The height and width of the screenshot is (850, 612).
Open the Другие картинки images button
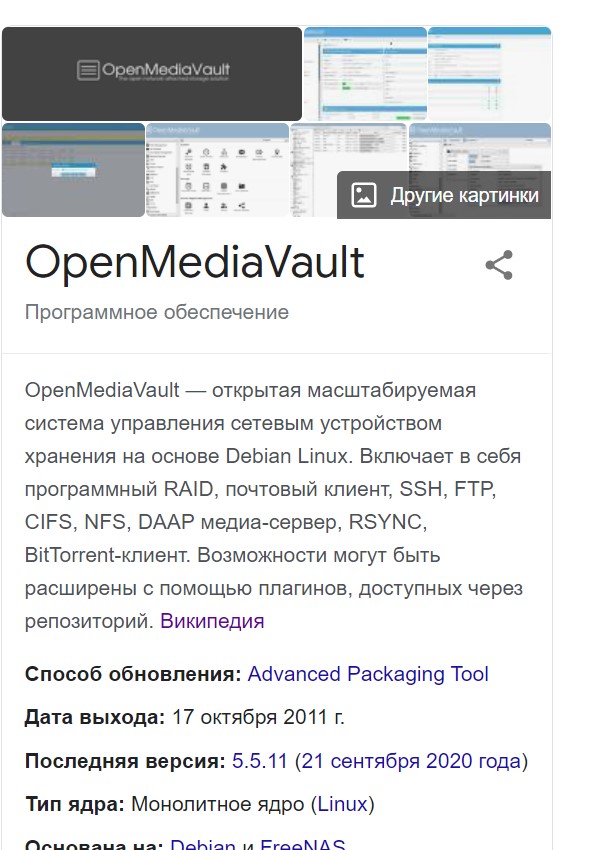coord(444,195)
